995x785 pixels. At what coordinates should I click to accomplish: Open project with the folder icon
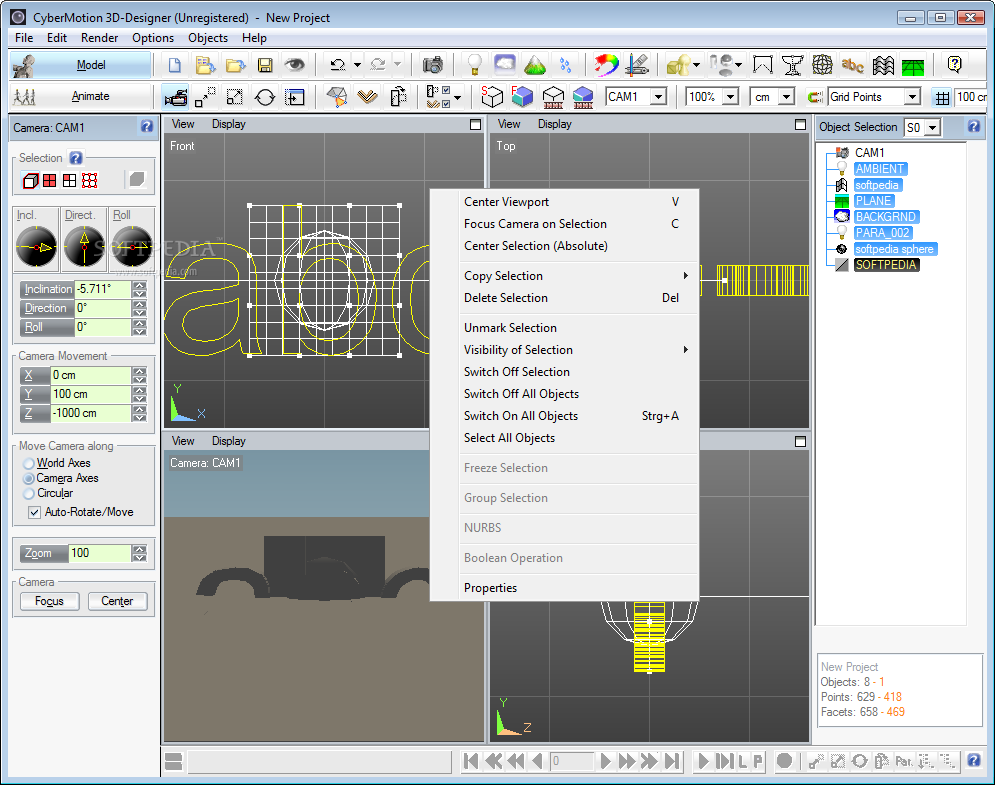[x=235, y=65]
